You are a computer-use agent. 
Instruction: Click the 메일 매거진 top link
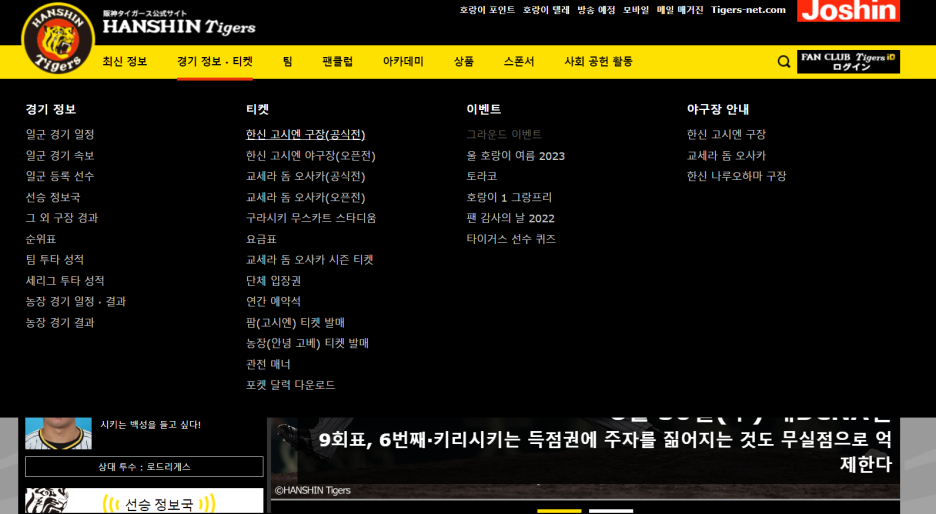point(680,10)
